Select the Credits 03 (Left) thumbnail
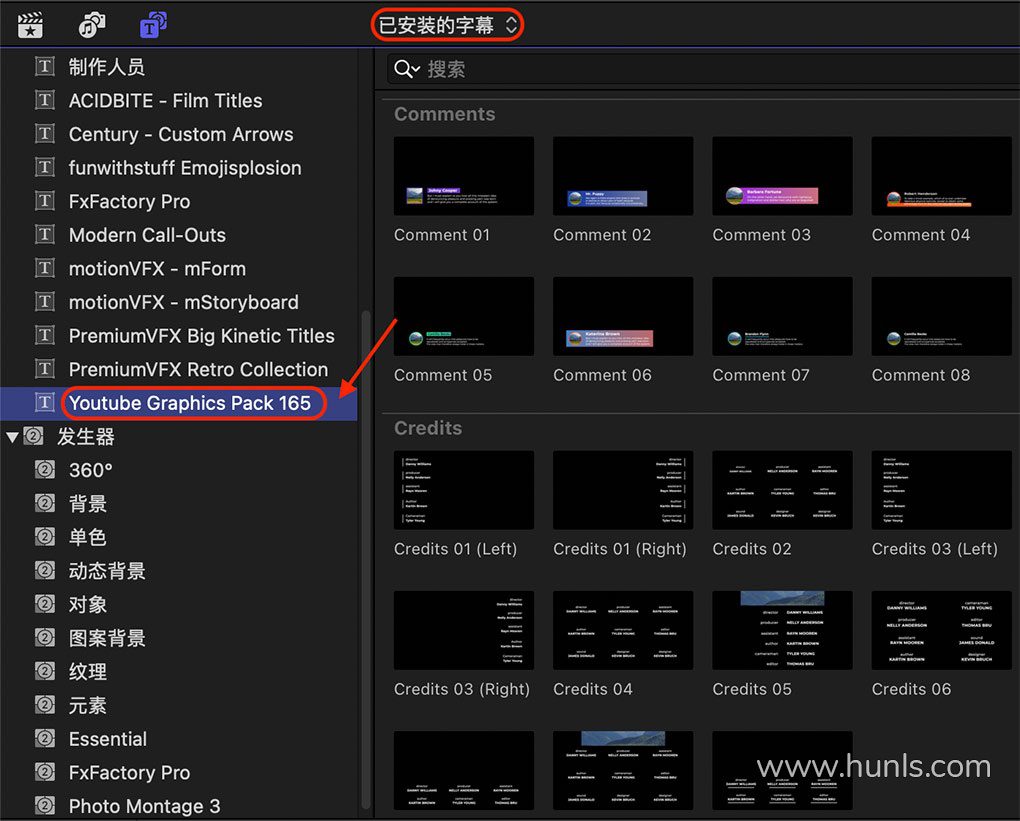The height and width of the screenshot is (821, 1020). pyautogui.click(x=942, y=490)
